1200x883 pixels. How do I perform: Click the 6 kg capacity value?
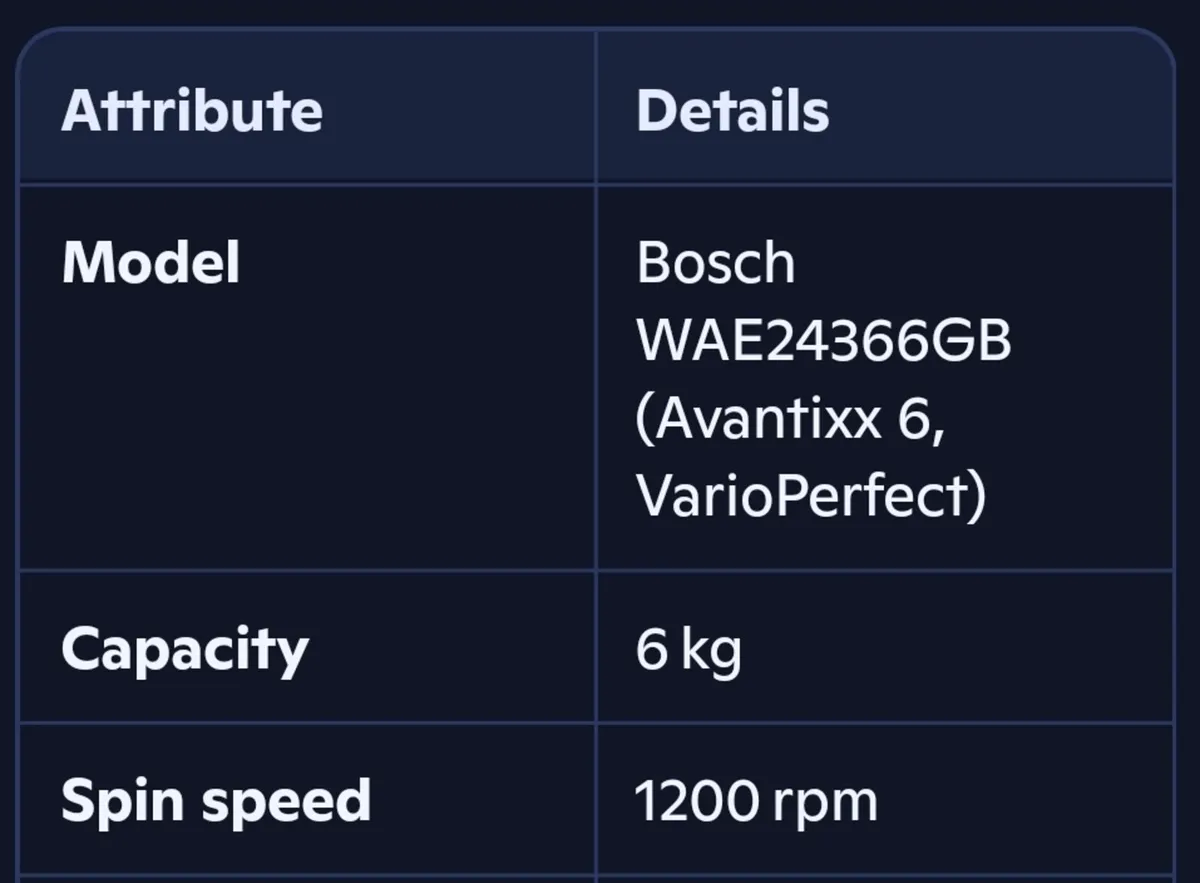(x=688, y=650)
